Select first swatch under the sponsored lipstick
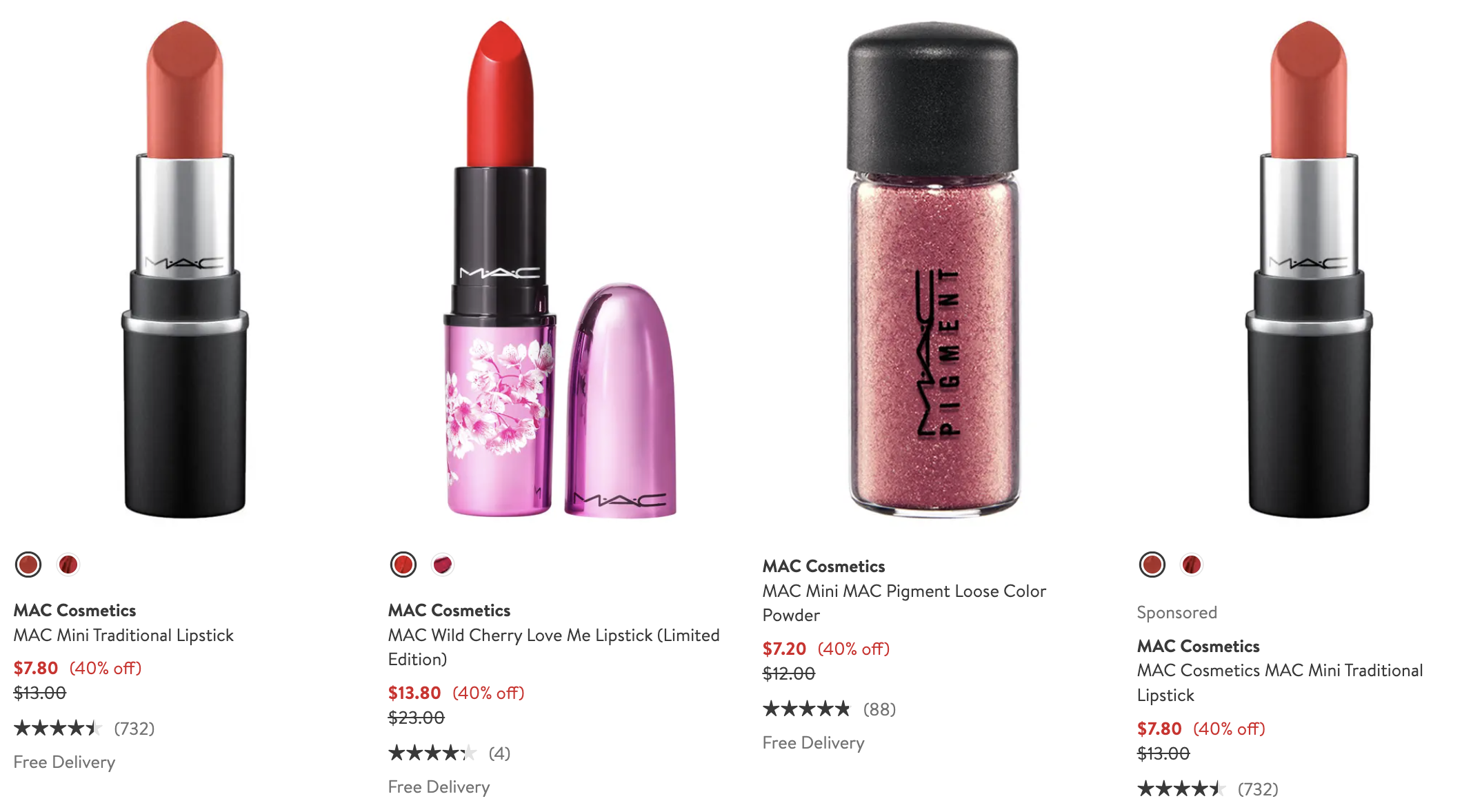1462x812 pixels. [x=1152, y=565]
